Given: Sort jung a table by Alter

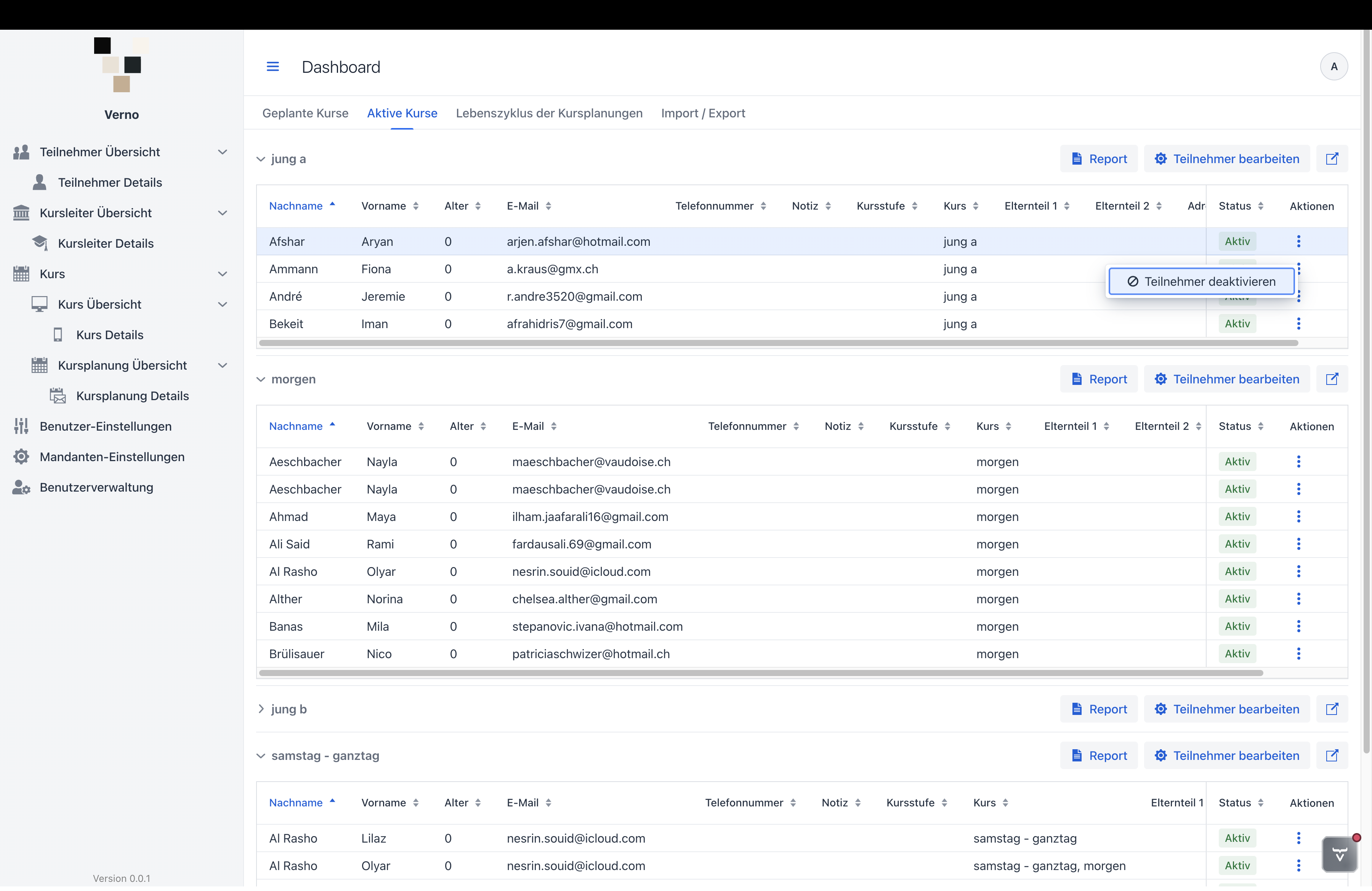Looking at the screenshot, I should pos(462,206).
